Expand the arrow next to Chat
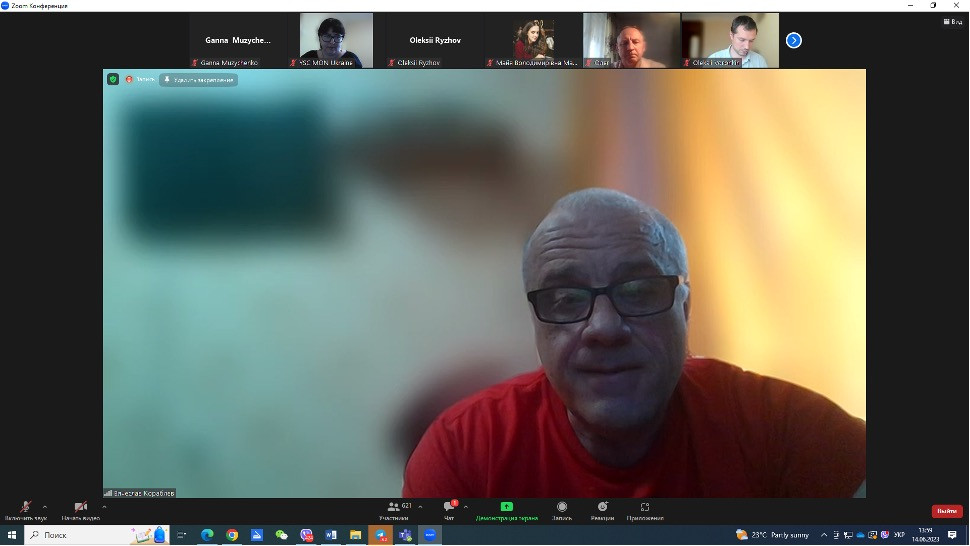The width and height of the screenshot is (970, 546). tap(466, 506)
